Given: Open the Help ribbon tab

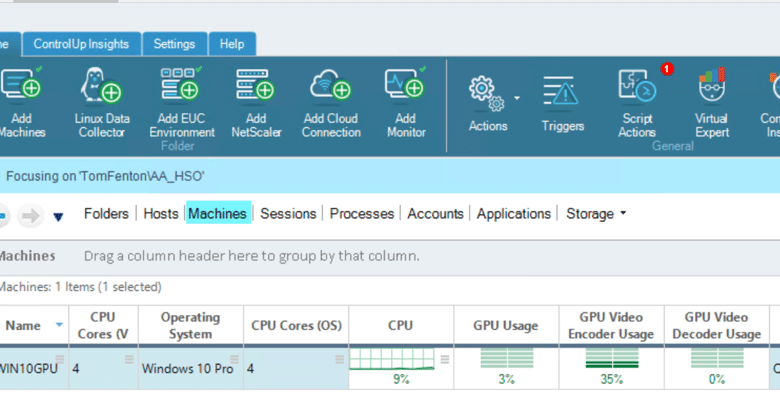Looking at the screenshot, I should pyautogui.click(x=232, y=44).
